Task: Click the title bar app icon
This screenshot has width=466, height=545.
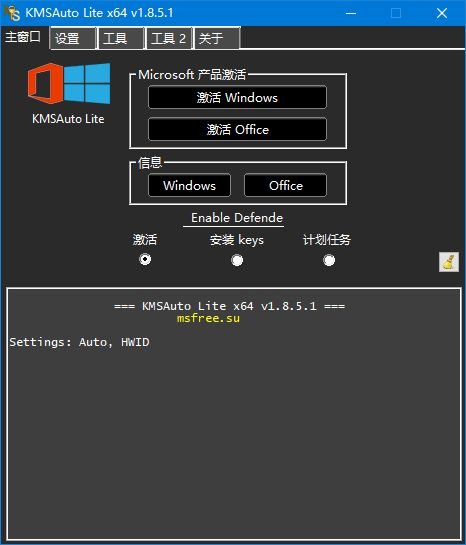Action: click(x=12, y=13)
